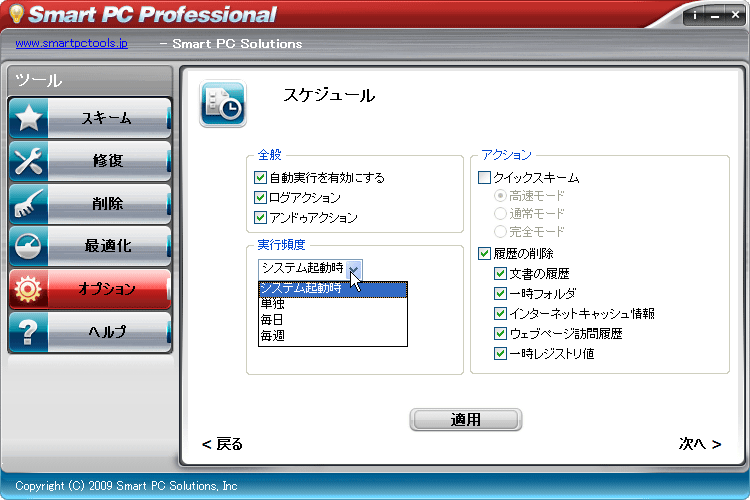750x500 pixels.
Task: Click the info 'i' button in title bar
Action: click(x=695, y=16)
